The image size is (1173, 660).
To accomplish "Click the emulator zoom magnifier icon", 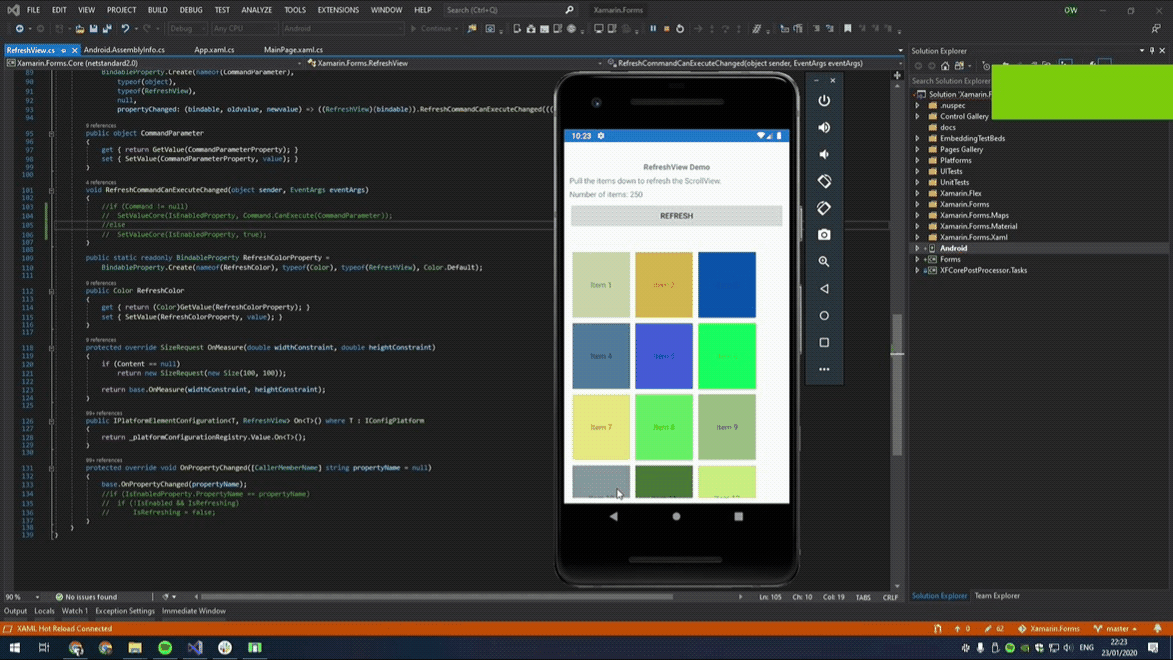I will [x=824, y=262].
